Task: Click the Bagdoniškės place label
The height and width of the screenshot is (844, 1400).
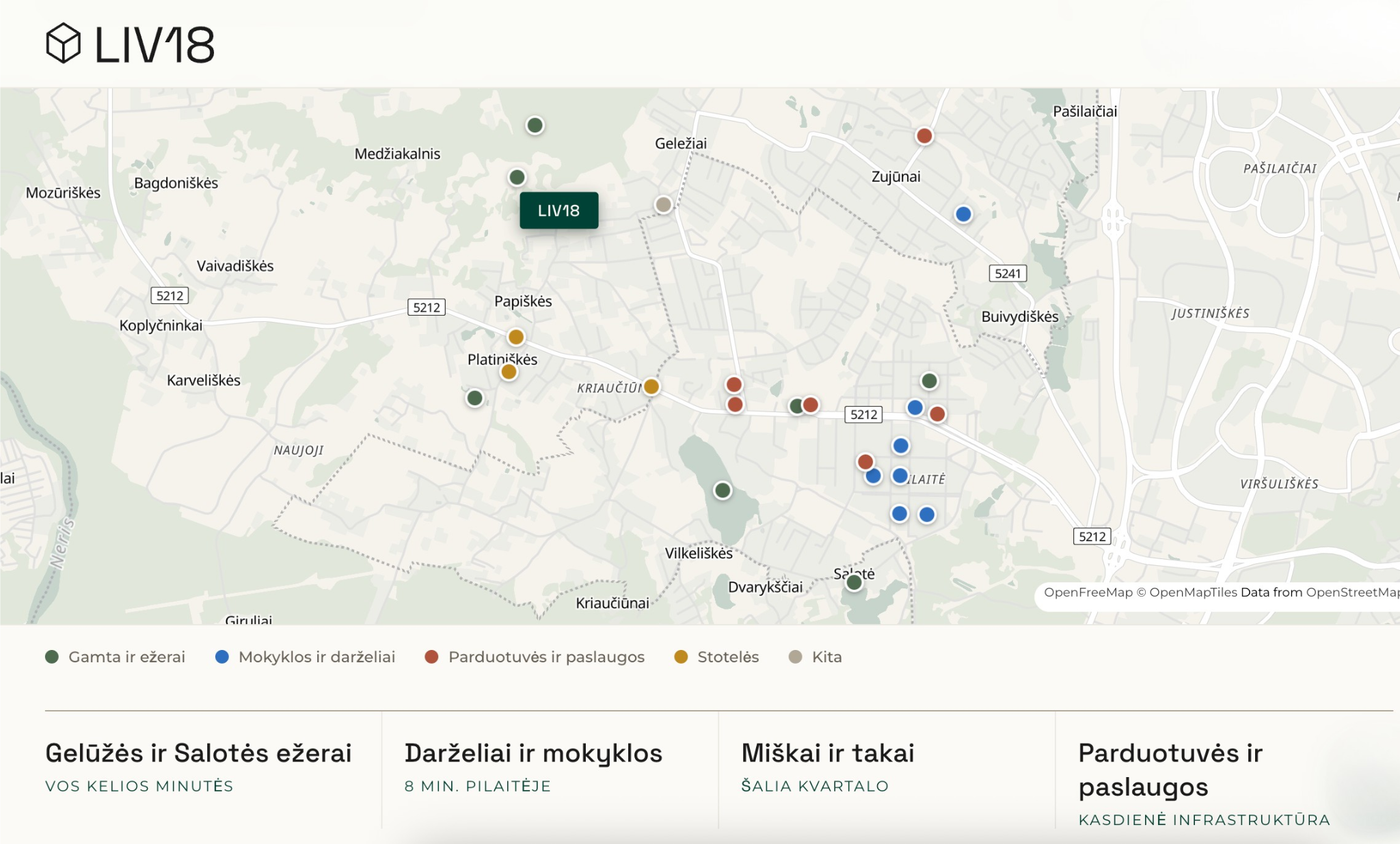Action: pos(176,184)
